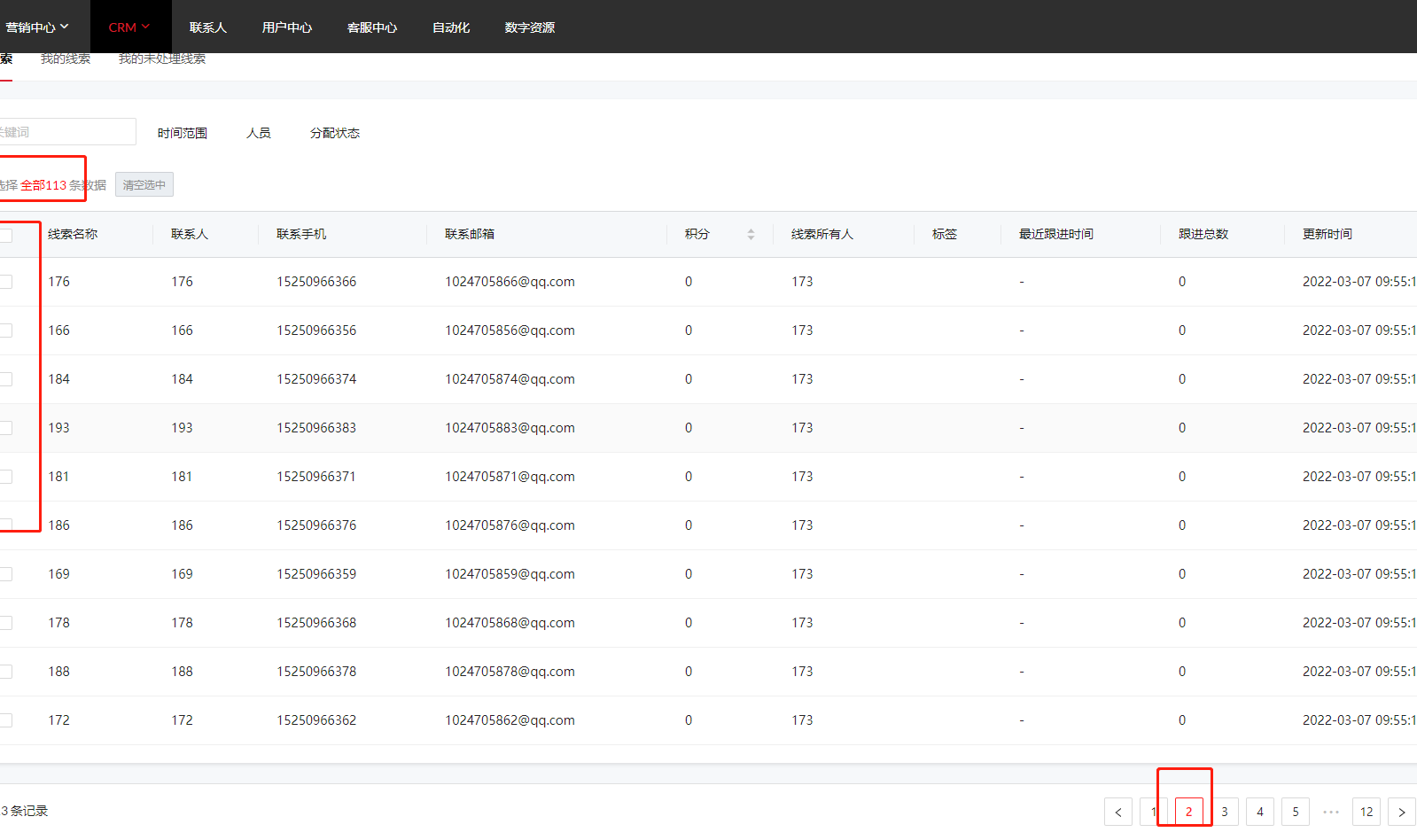This screenshot has width=1417, height=840.
Task: Check the row for lead 176
Action: [x=6, y=282]
